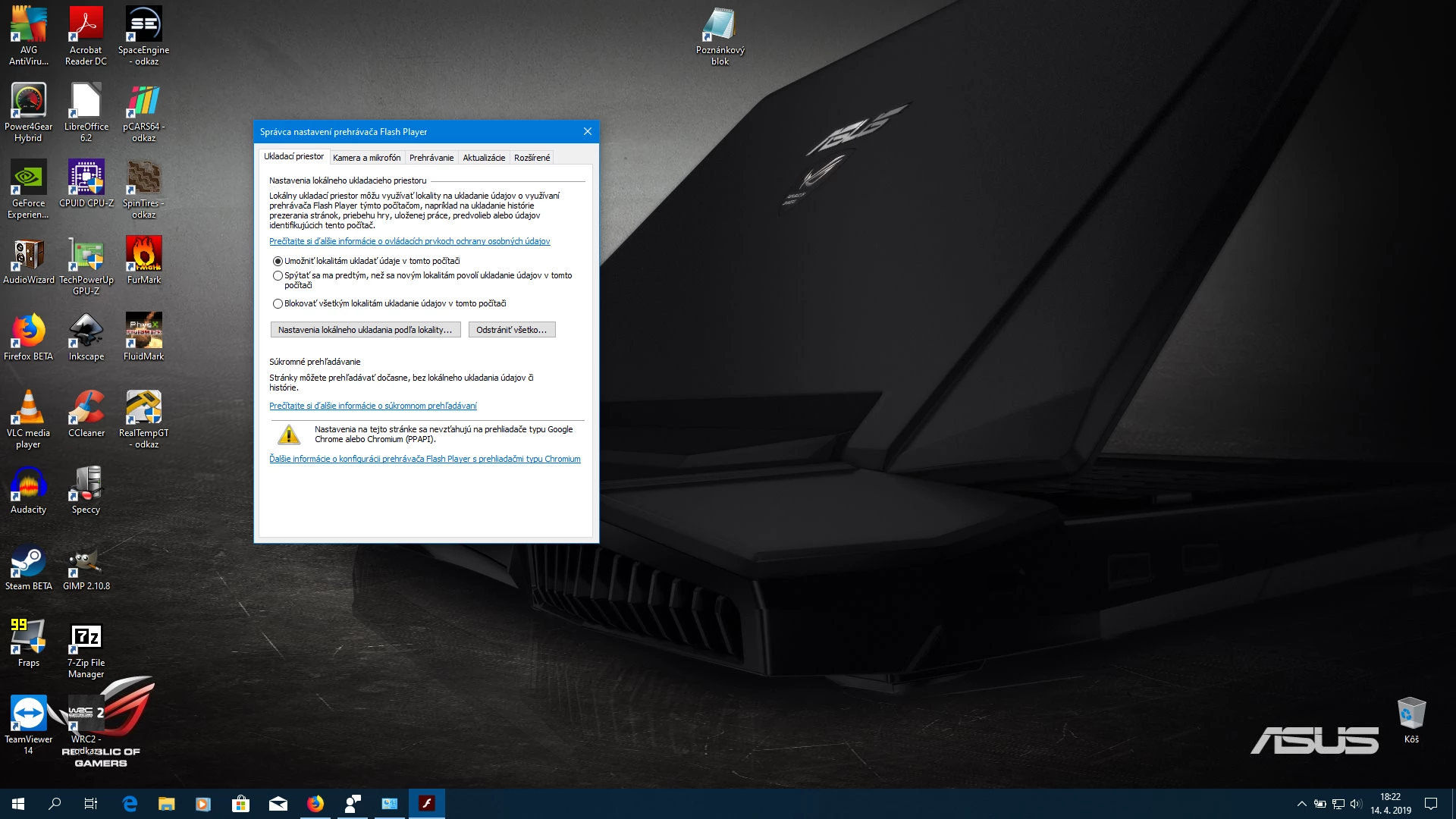Image resolution: width=1456 pixels, height=819 pixels.
Task: Open the link about súkromnom prehľadávaní
Action: (x=373, y=406)
